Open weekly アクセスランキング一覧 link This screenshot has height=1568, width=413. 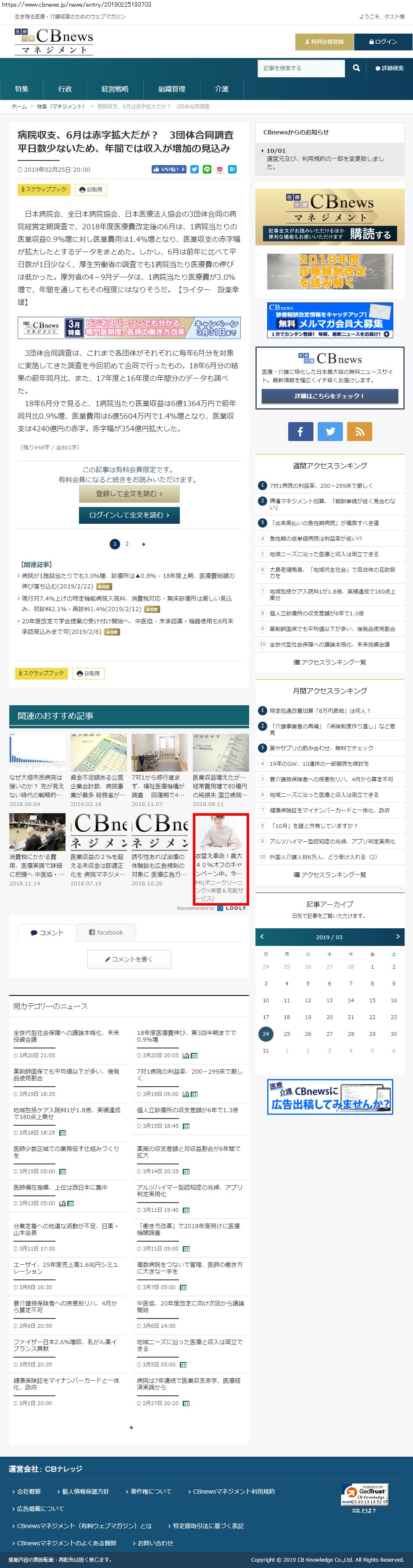coord(329,662)
